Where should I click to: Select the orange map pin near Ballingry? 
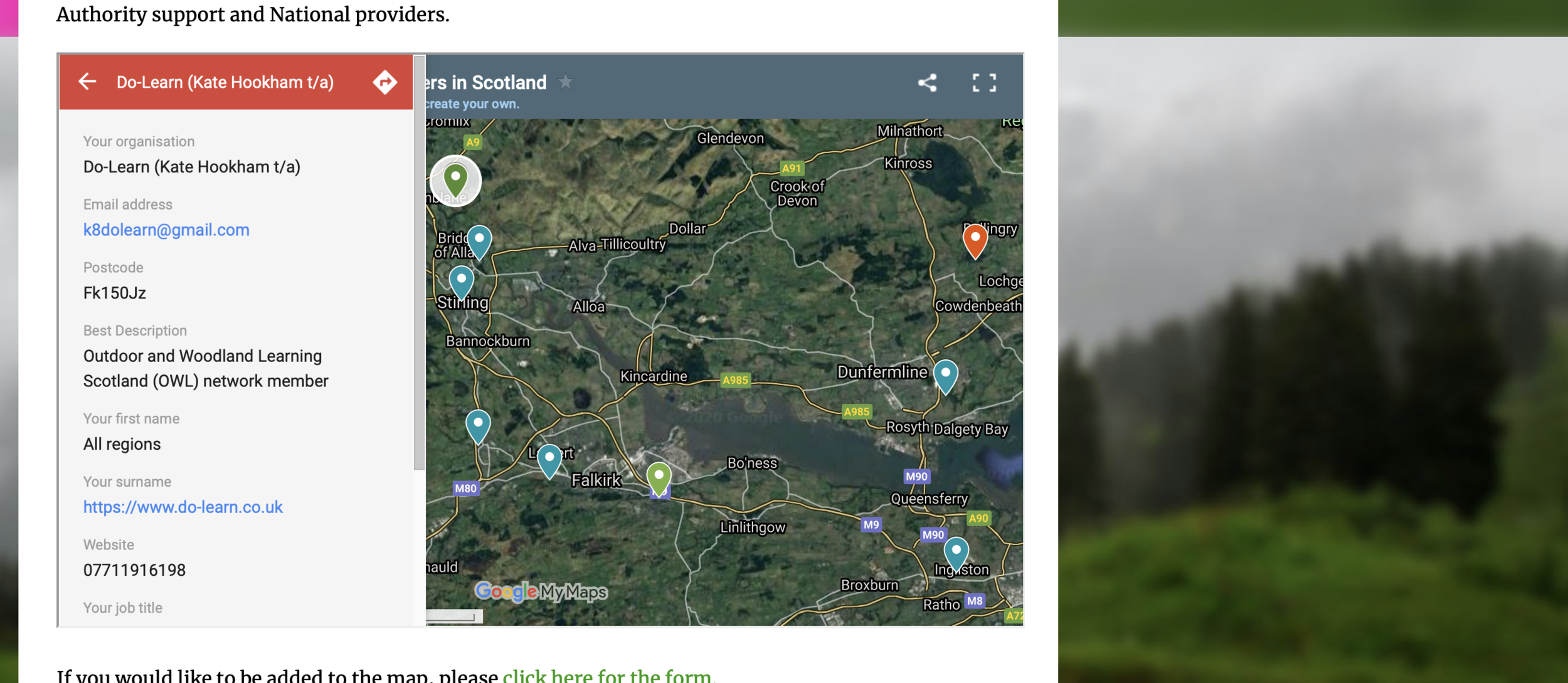click(975, 241)
